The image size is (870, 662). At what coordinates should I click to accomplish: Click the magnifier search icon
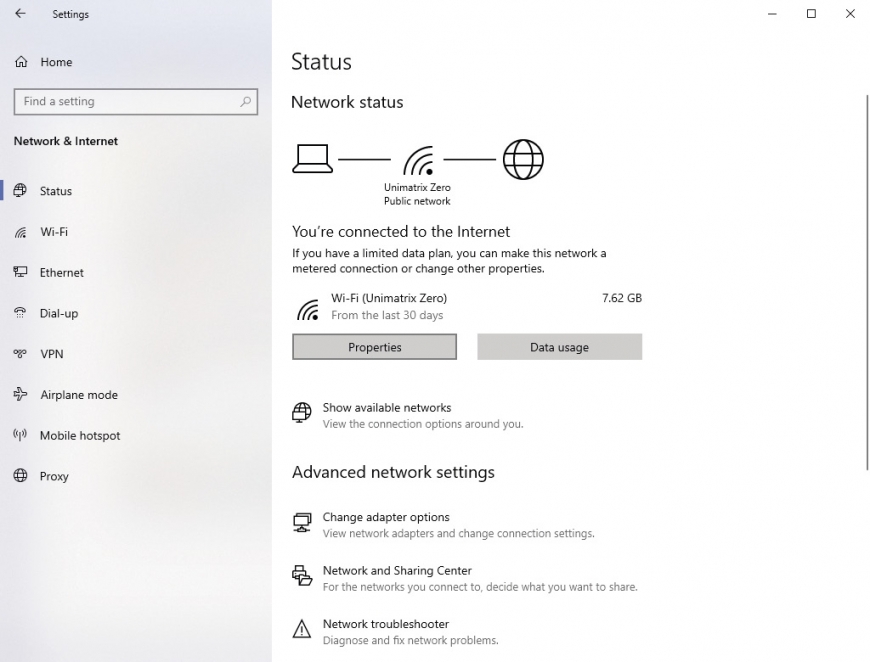245,102
